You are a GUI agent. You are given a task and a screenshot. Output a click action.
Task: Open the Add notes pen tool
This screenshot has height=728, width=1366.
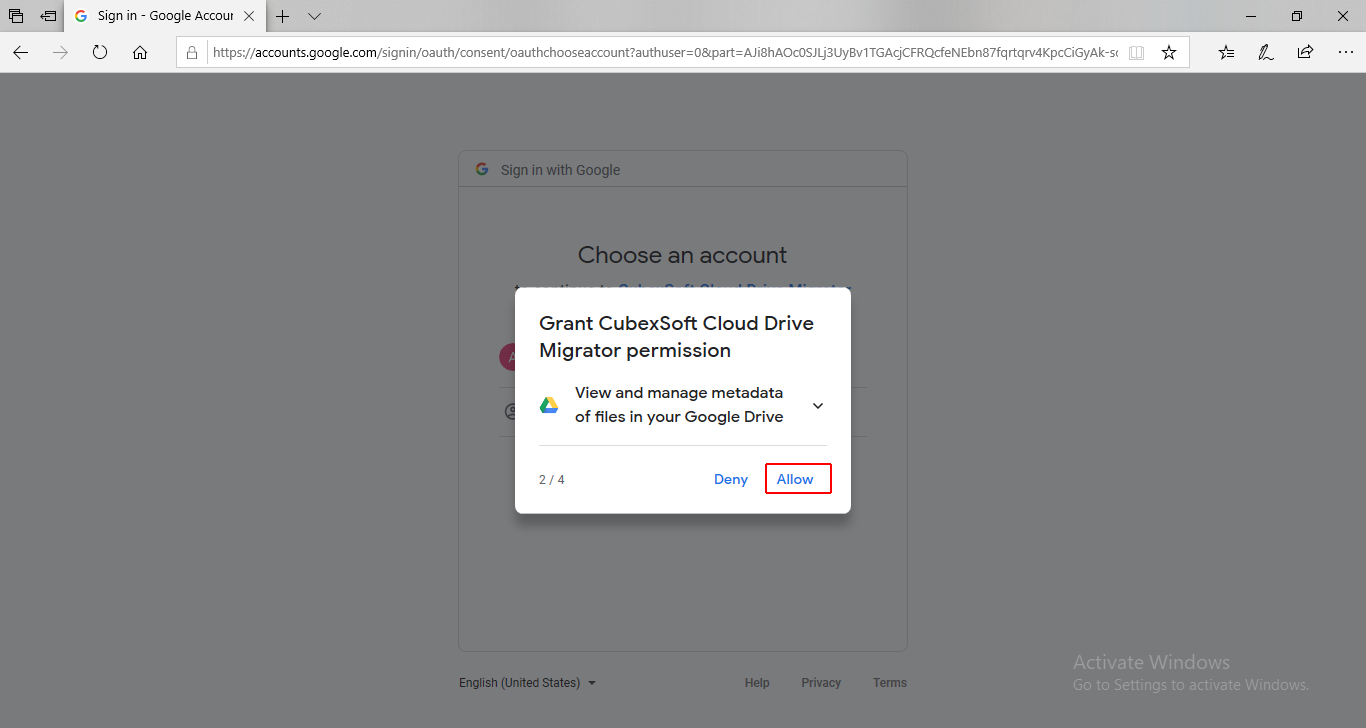(1265, 53)
